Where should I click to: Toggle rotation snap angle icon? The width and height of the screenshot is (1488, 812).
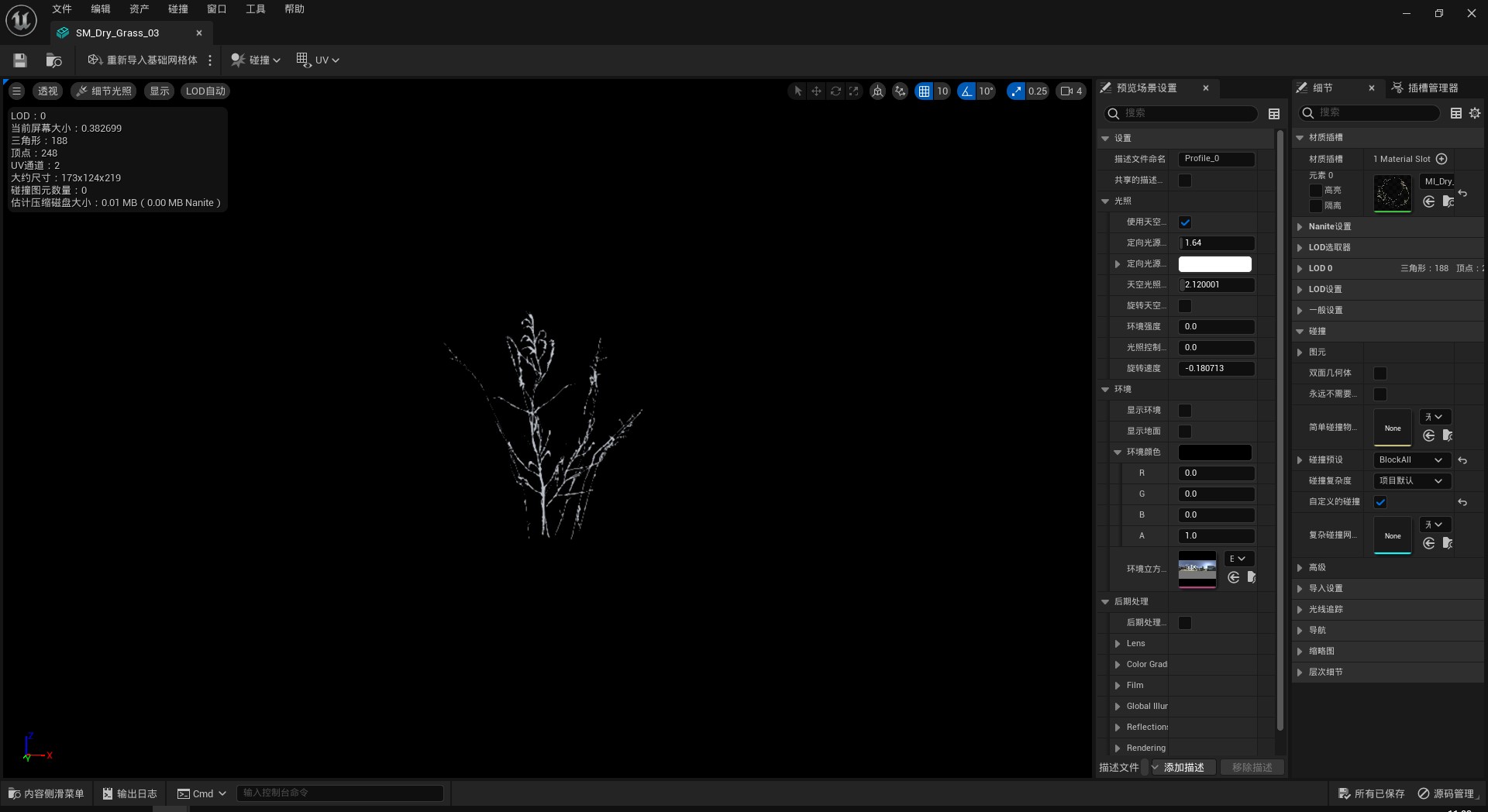(x=966, y=91)
